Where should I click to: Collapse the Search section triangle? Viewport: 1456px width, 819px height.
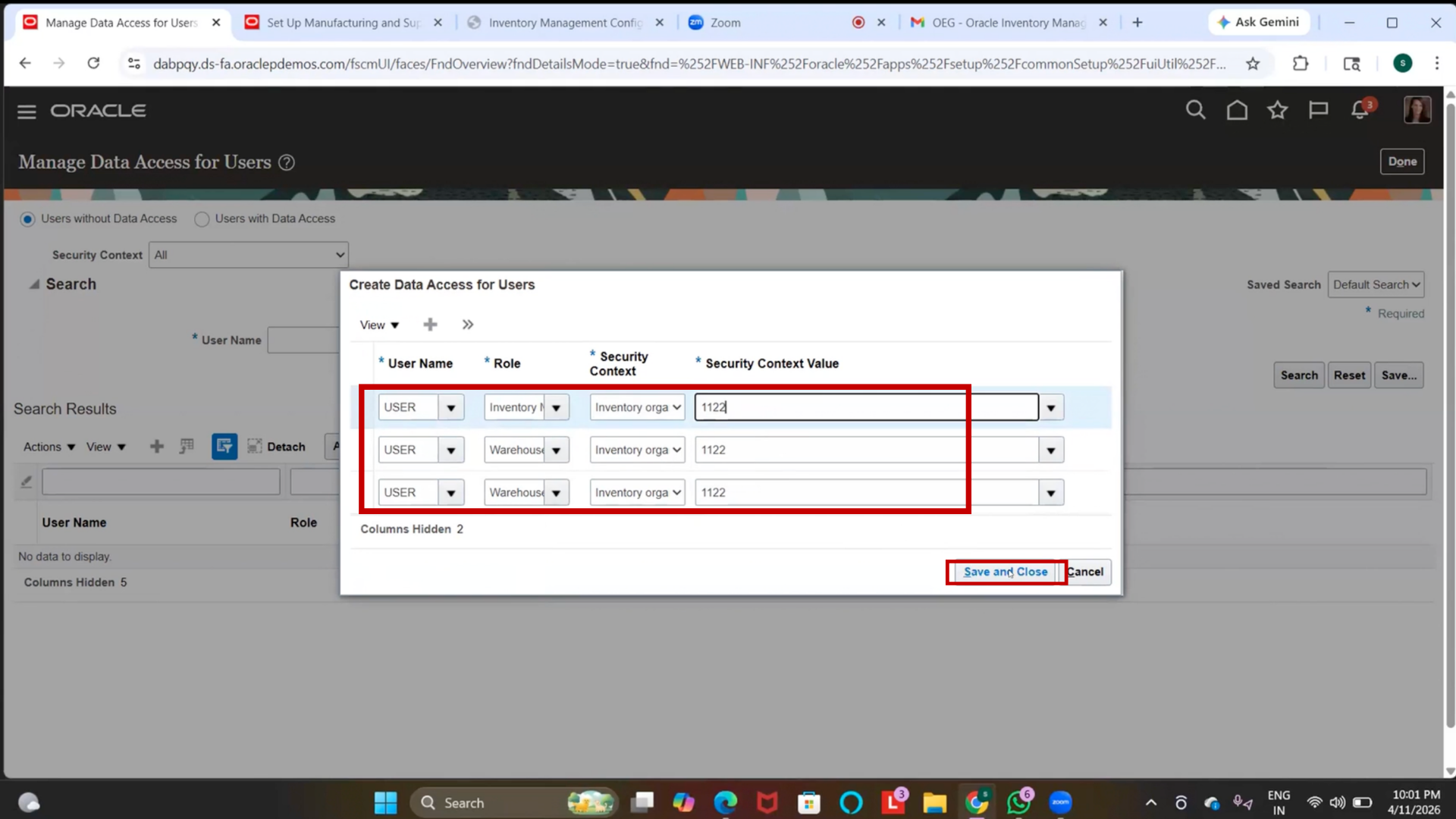34,284
